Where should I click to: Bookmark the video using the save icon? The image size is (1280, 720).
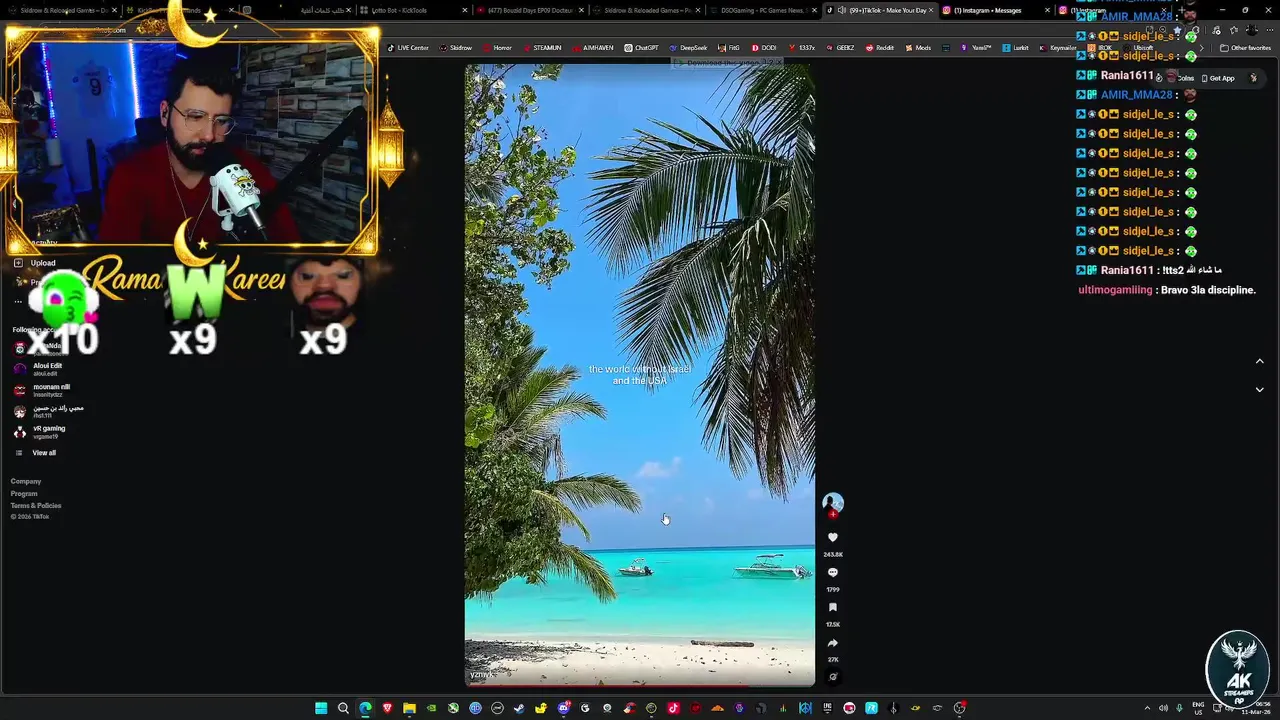[833, 608]
